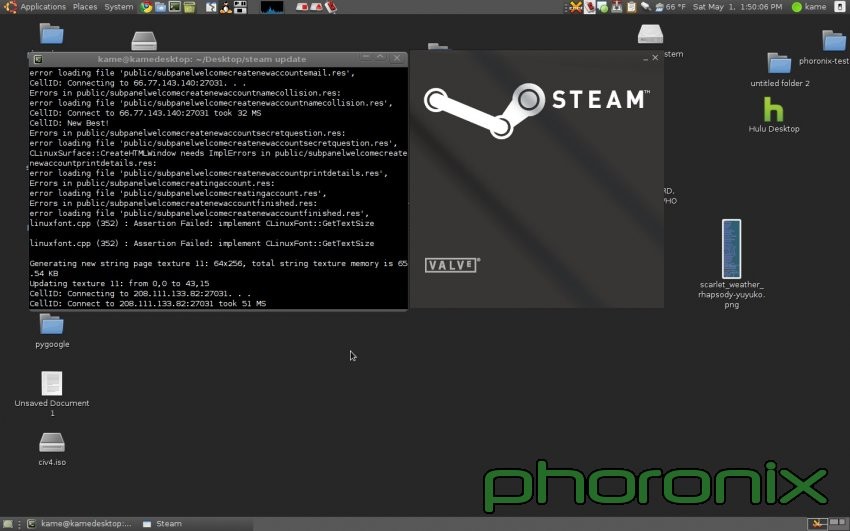Click the orange X tray icon
This screenshot has width=850, height=531.
tap(576, 7)
